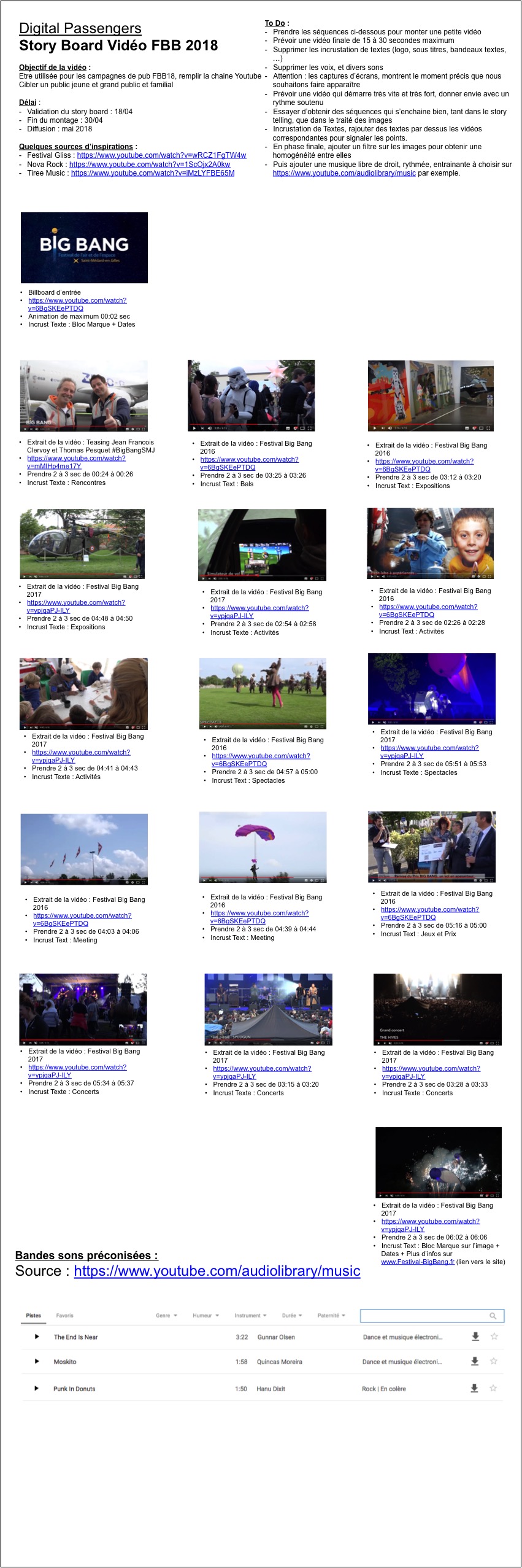Switch to the Pistes tab

click(34, 1315)
